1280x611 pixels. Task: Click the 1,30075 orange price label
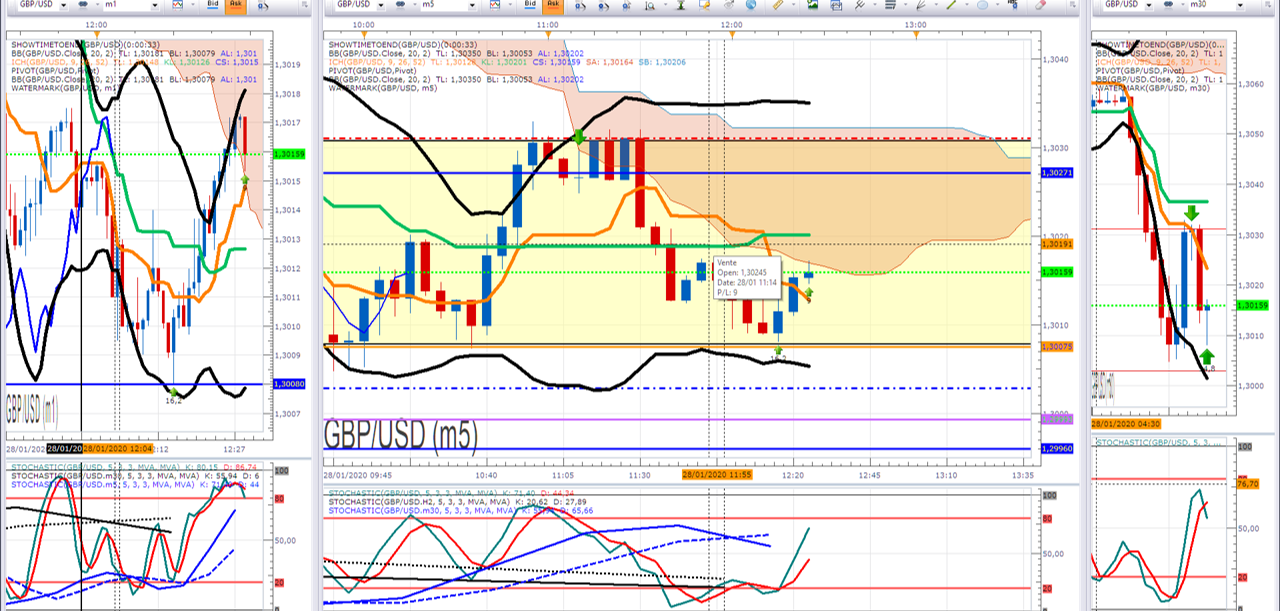coord(1056,346)
